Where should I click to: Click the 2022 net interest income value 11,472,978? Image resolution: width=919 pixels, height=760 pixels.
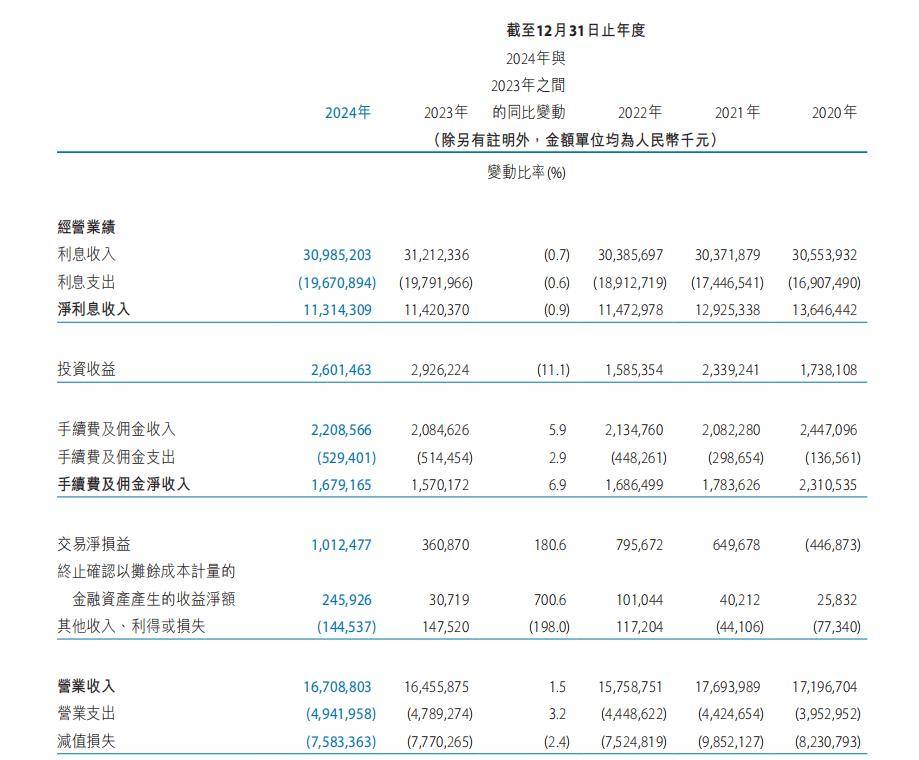[634, 310]
